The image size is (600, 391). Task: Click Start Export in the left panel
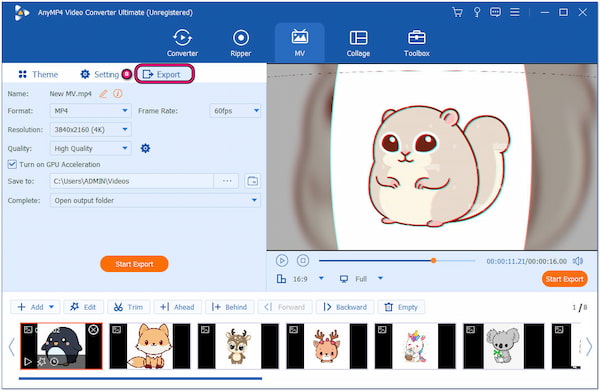click(134, 264)
